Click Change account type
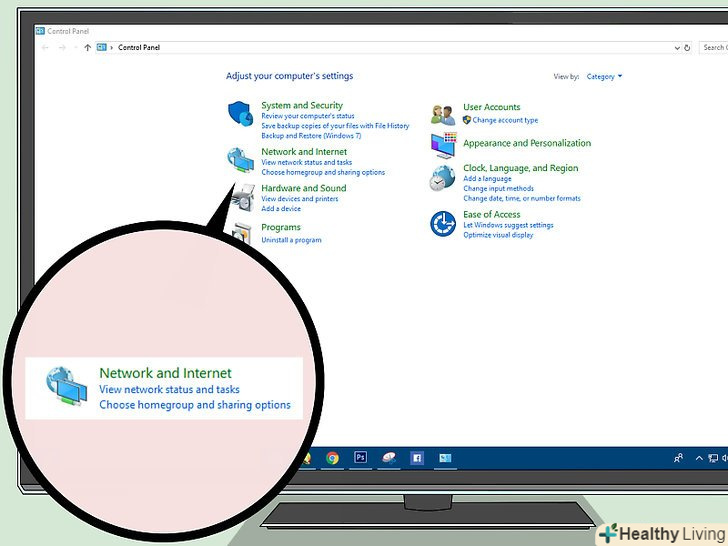This screenshot has width=728, height=546. (x=505, y=120)
